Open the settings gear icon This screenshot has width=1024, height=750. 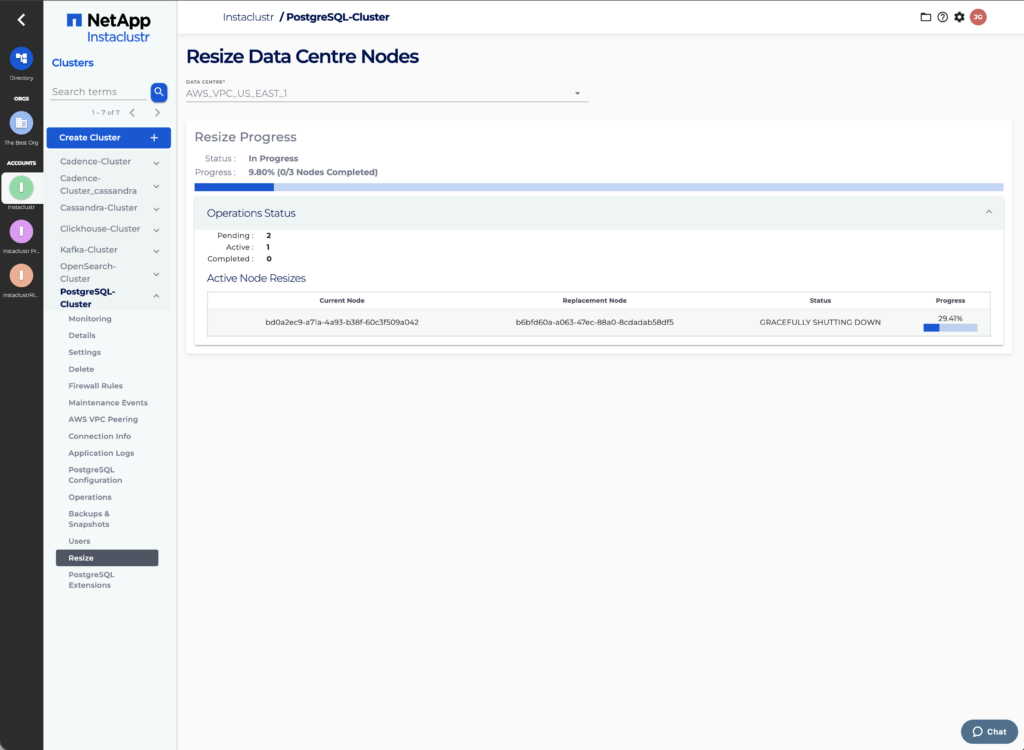click(959, 17)
